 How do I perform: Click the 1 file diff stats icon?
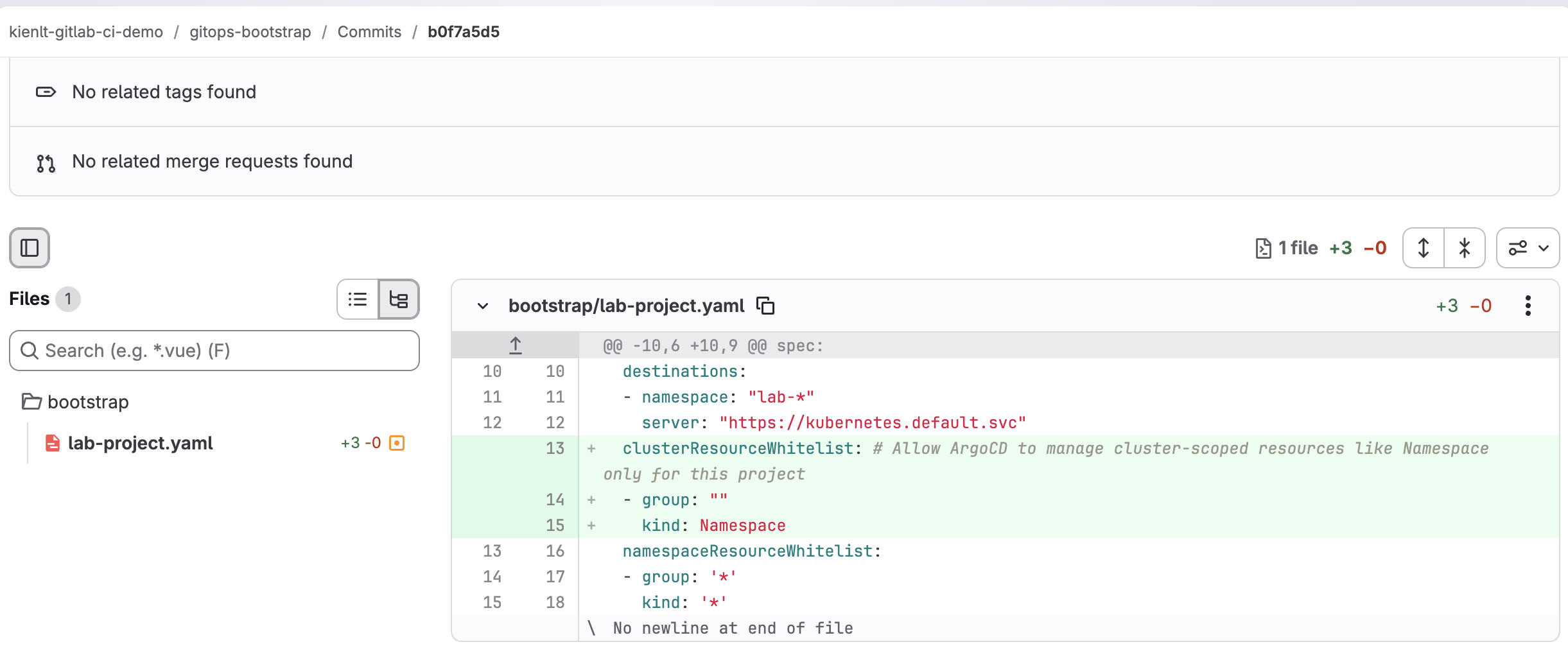coord(1263,248)
